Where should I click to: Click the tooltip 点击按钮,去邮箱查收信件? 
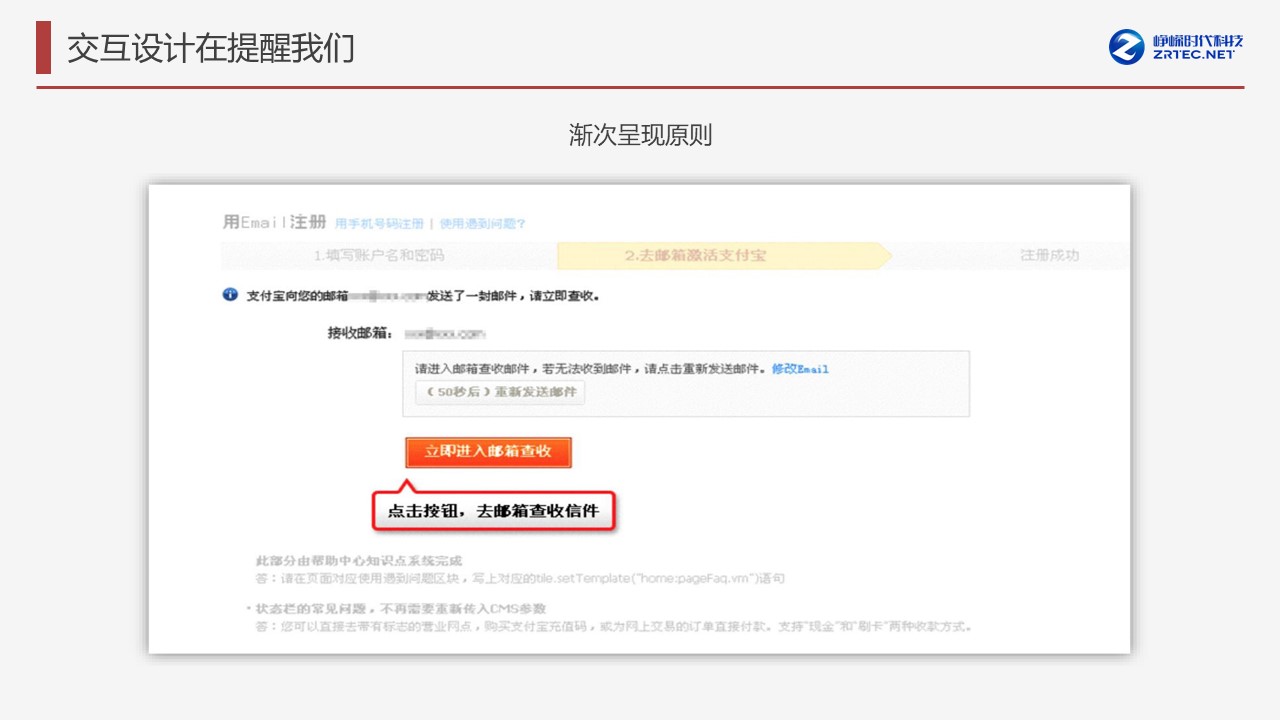(493, 512)
